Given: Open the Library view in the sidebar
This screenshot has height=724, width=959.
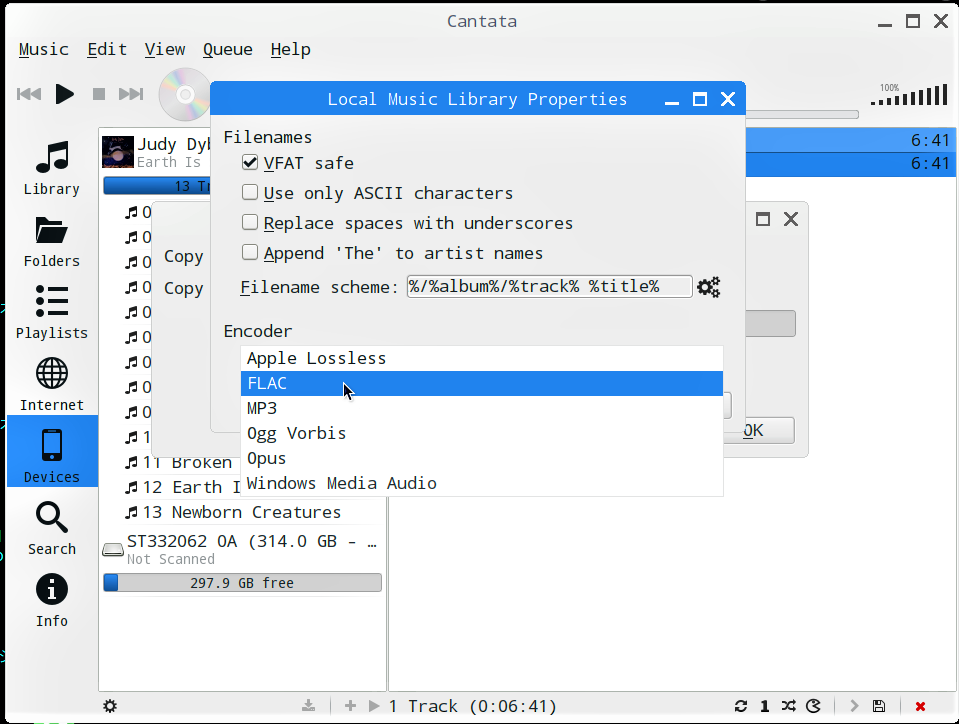Looking at the screenshot, I should click(x=52, y=166).
